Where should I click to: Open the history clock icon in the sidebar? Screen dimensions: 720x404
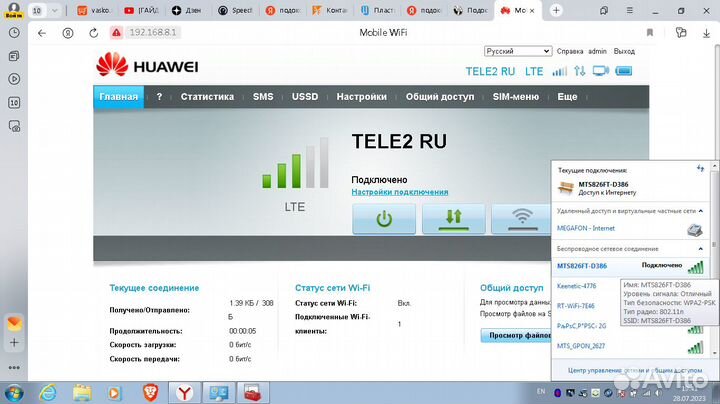[x=14, y=33]
